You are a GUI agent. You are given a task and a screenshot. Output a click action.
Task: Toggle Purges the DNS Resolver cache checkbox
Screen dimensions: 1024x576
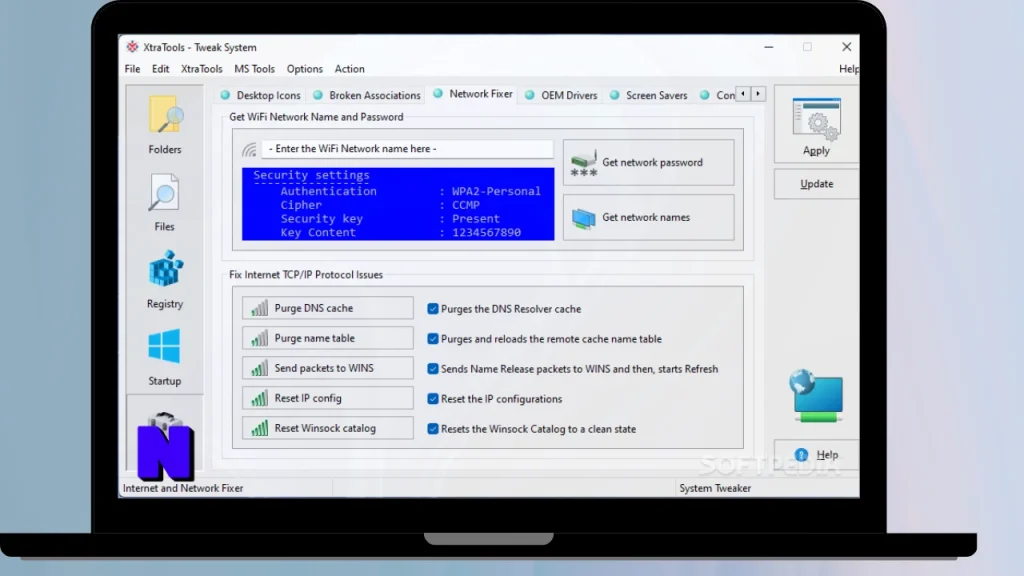tap(433, 309)
